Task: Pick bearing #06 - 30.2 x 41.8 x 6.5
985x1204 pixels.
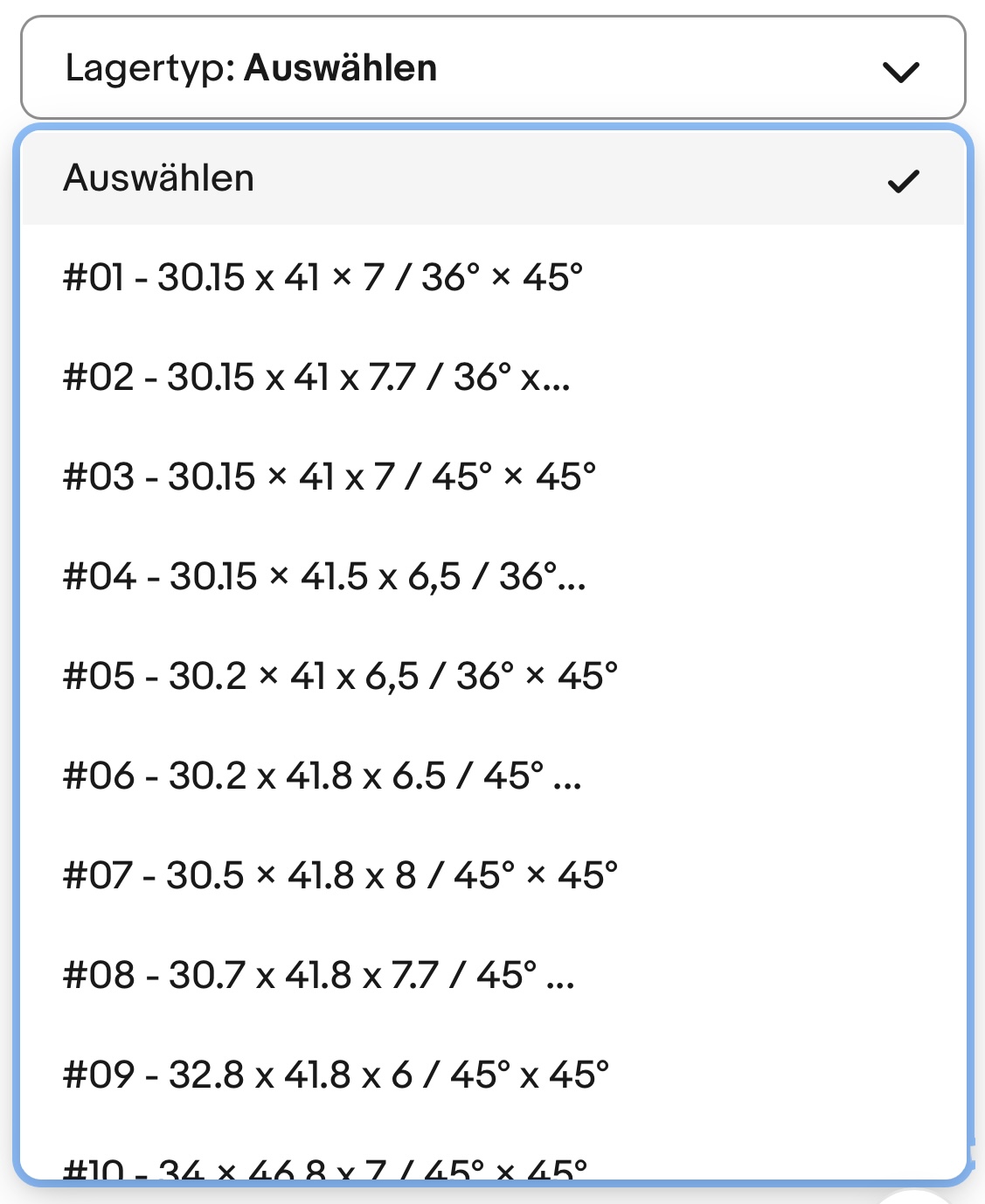Action: (322, 776)
